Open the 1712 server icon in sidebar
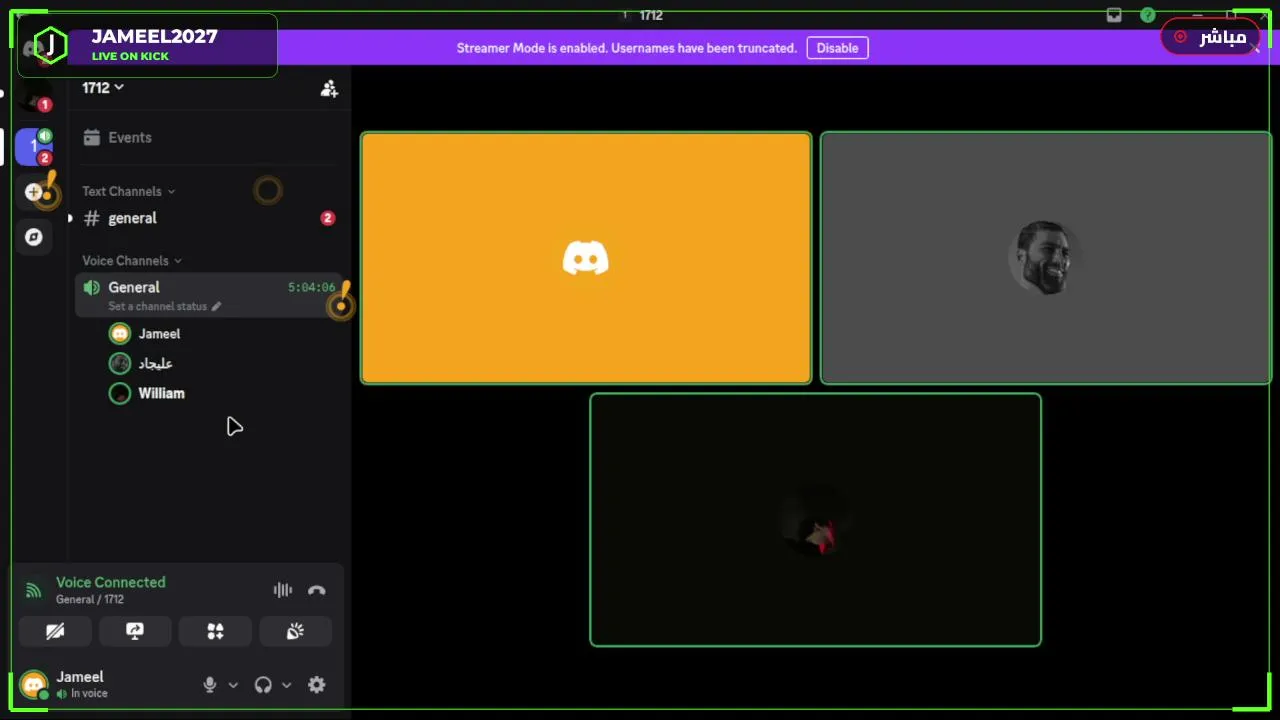Screen dimensions: 1280x720 click(x=34, y=147)
